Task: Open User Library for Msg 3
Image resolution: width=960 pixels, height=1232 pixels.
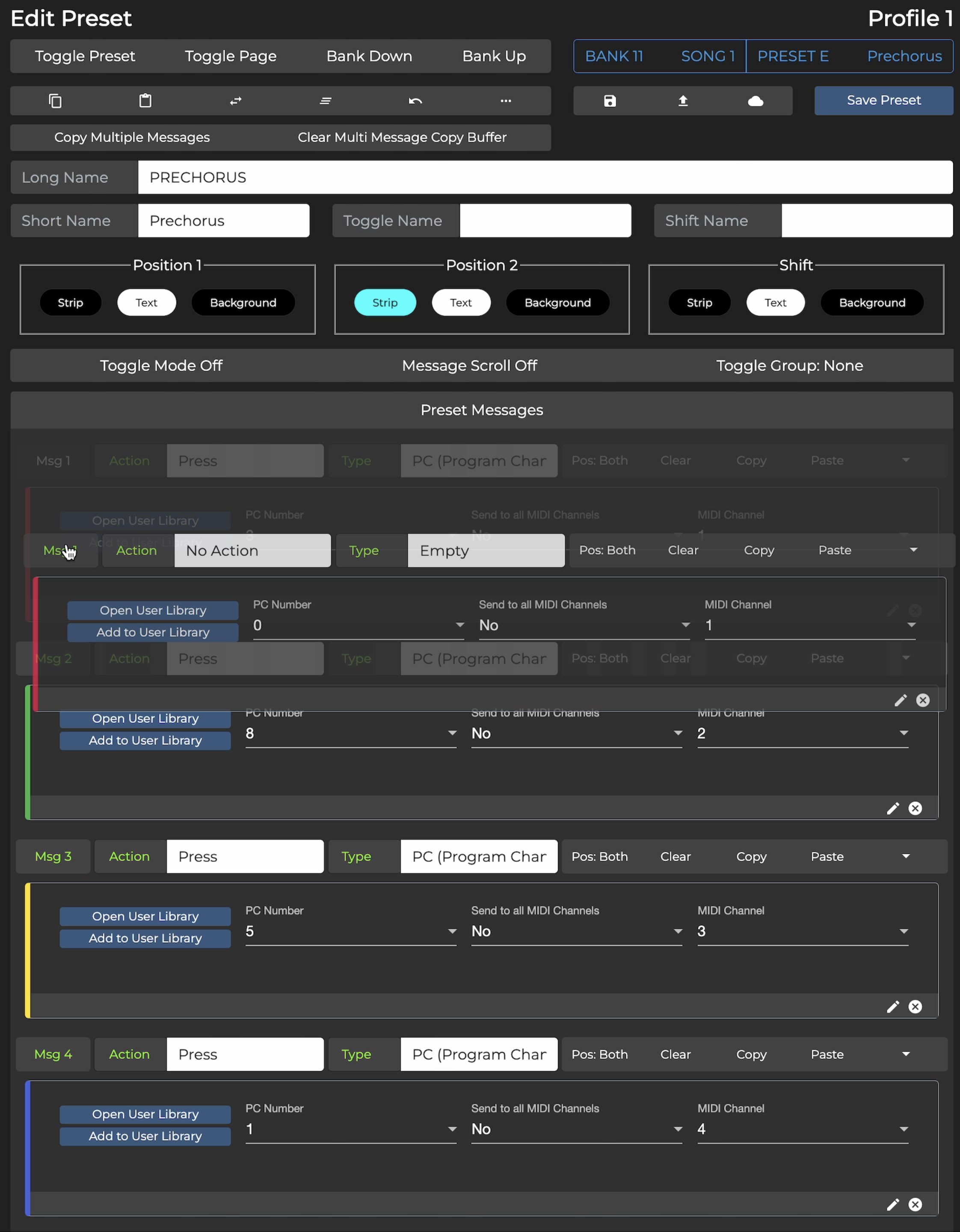Action: (145, 916)
